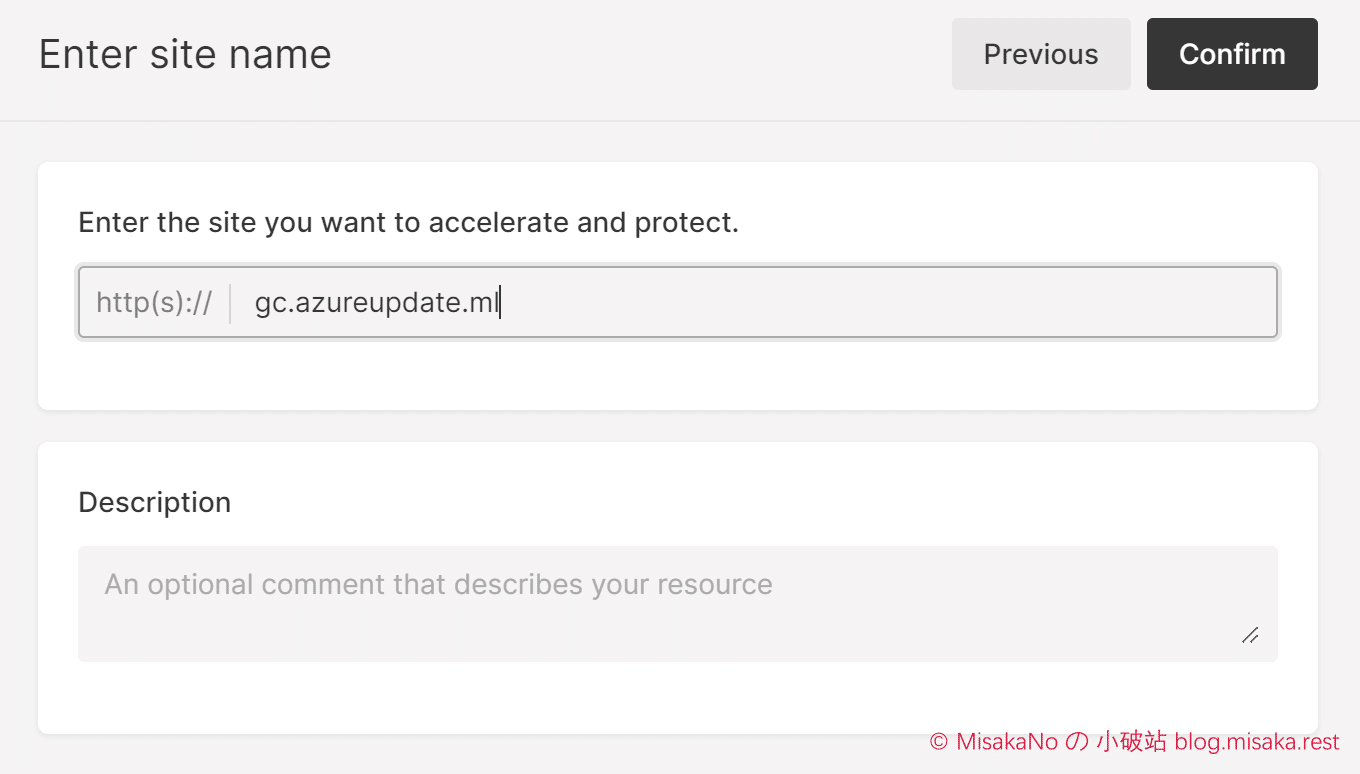This screenshot has width=1360, height=774.
Task: Click the vertical divider after http(s)://
Action: tap(230, 303)
